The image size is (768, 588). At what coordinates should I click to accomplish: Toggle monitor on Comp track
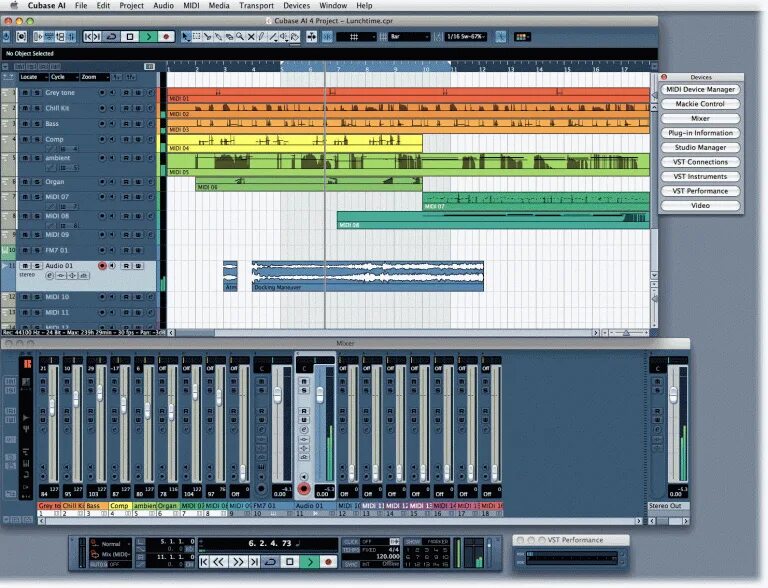112,139
